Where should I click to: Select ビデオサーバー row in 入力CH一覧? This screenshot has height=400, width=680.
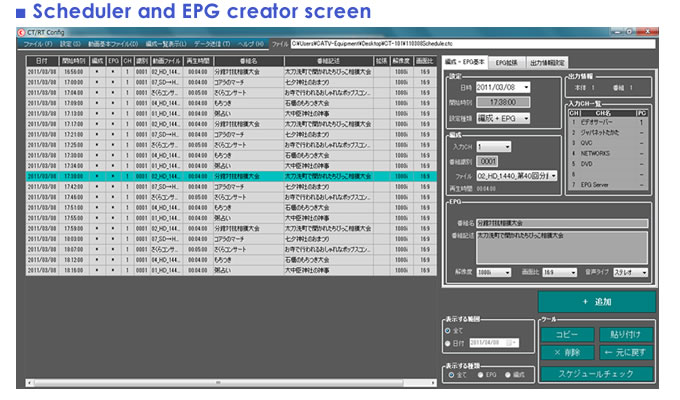(x=608, y=122)
